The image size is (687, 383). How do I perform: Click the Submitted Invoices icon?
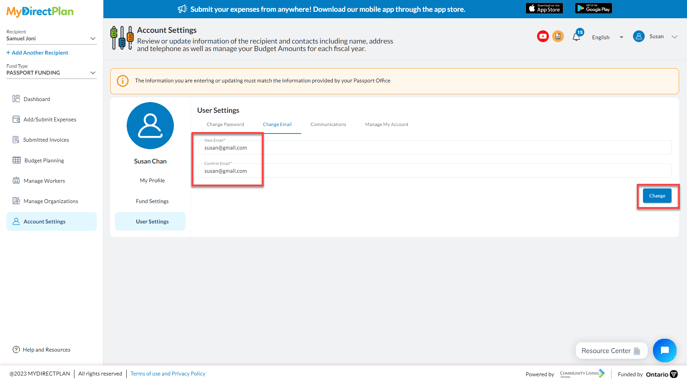coord(16,140)
